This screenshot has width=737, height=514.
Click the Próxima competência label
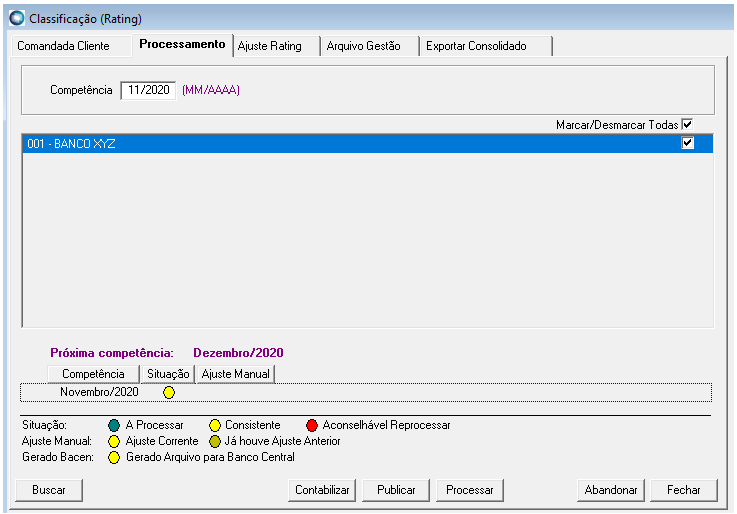pyautogui.click(x=112, y=353)
